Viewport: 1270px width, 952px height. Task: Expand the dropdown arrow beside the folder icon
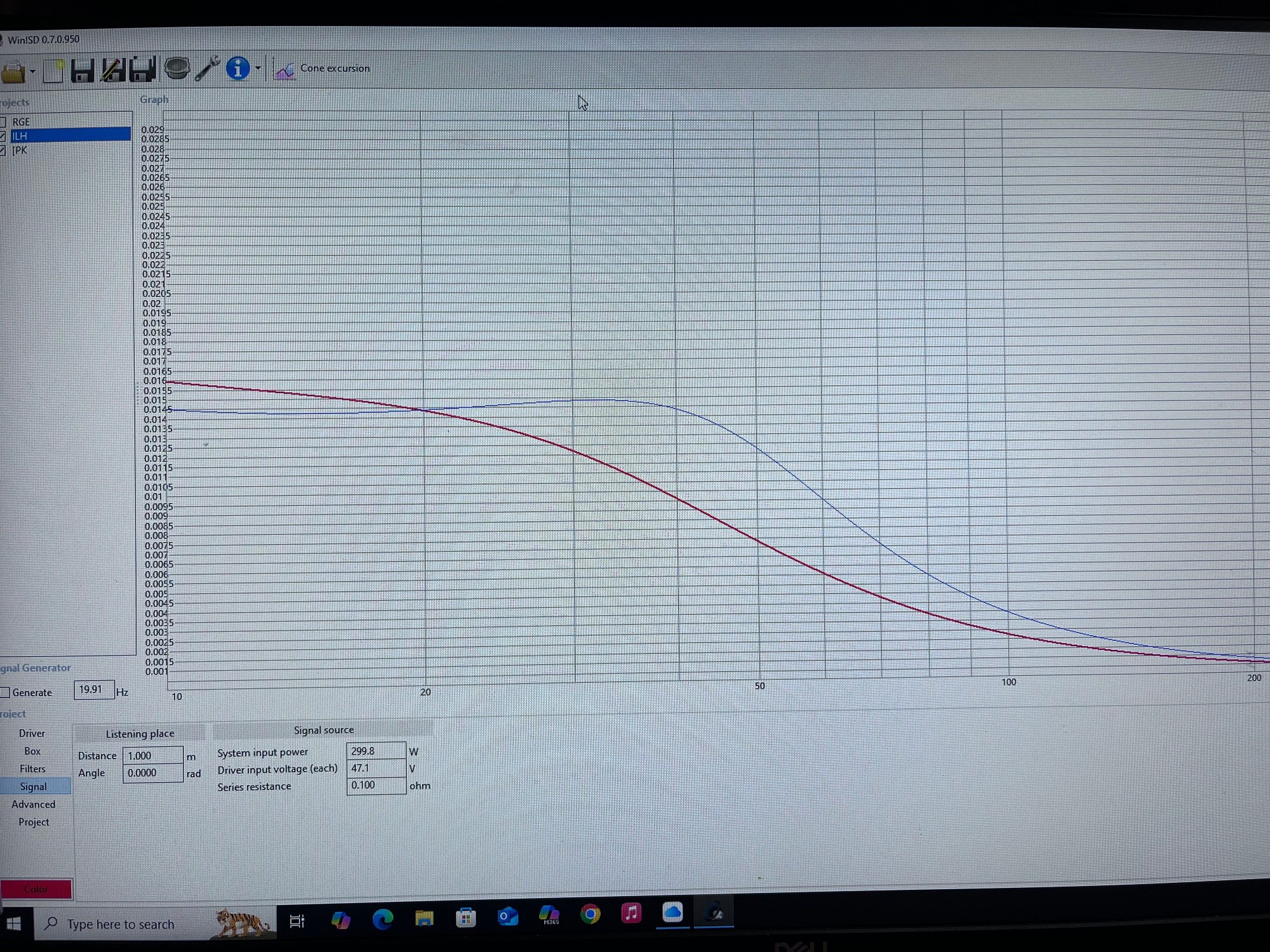click(32, 71)
